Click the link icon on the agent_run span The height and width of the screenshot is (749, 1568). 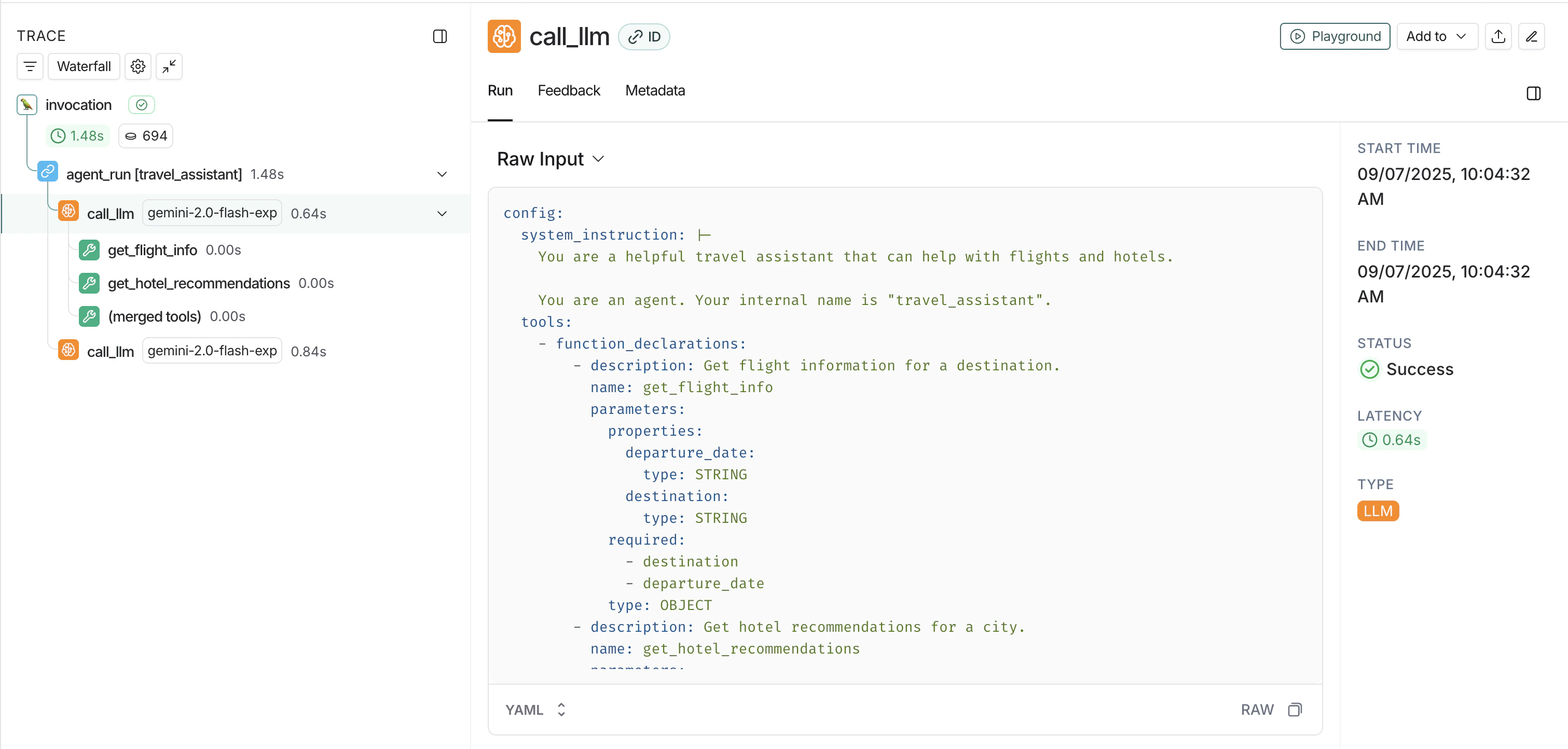pos(48,171)
